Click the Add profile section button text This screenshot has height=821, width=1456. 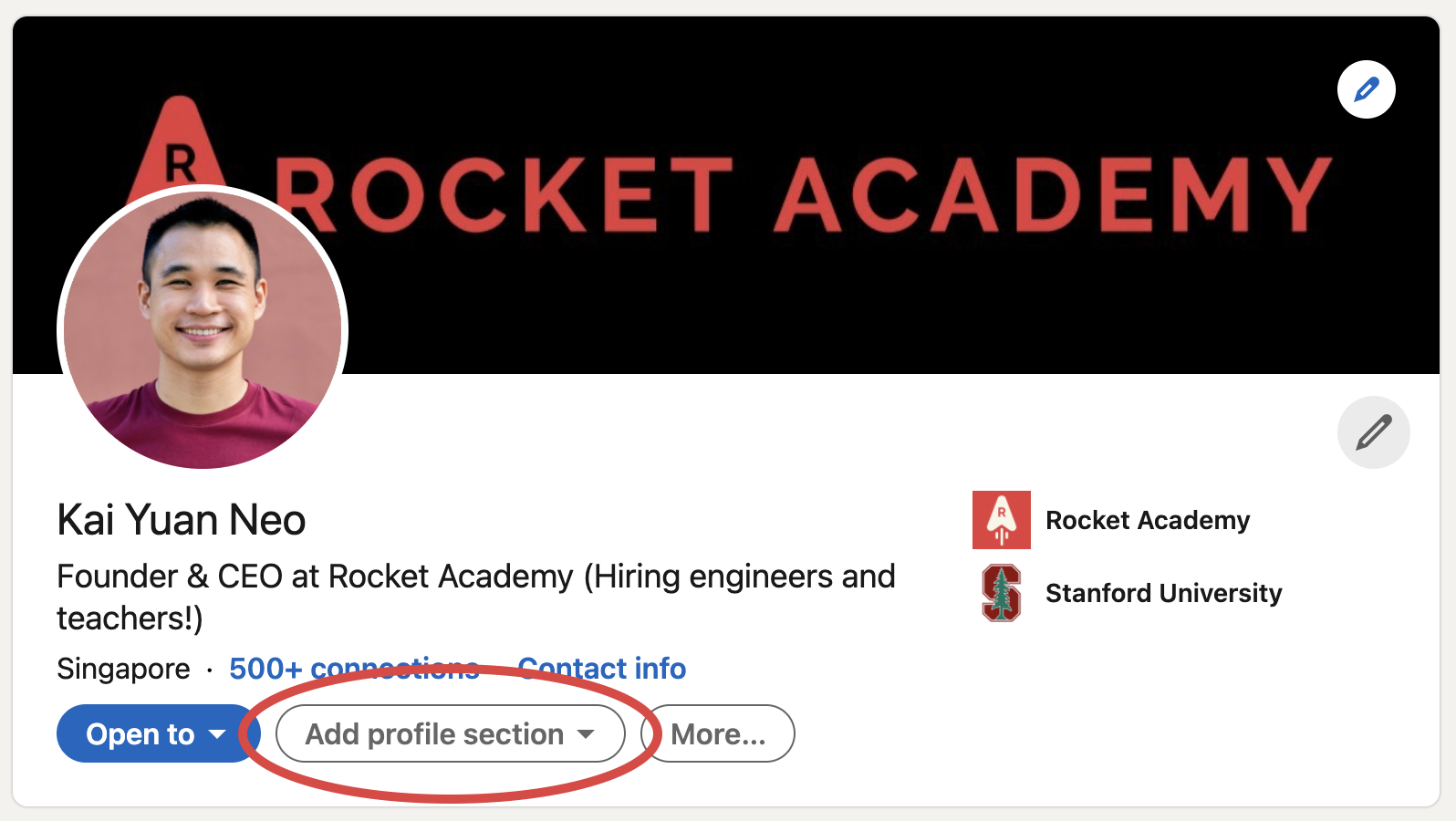pyautogui.click(x=434, y=733)
